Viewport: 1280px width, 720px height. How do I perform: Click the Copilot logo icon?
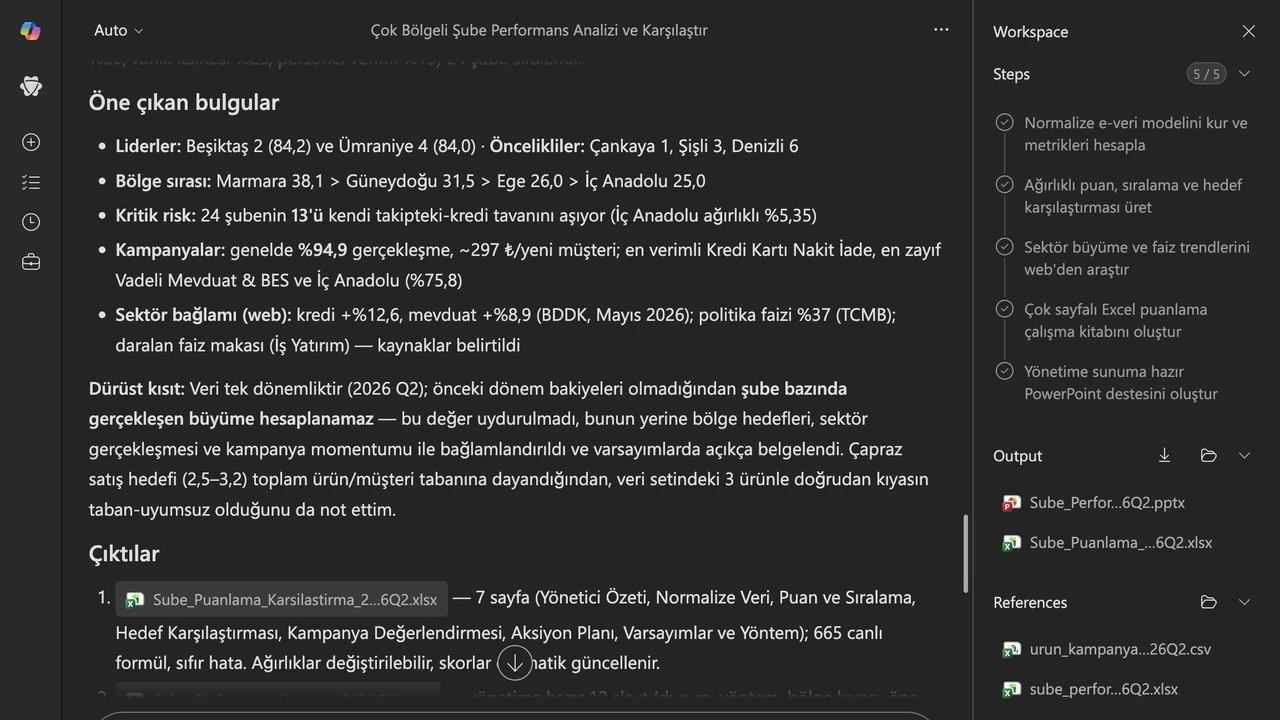[30, 31]
